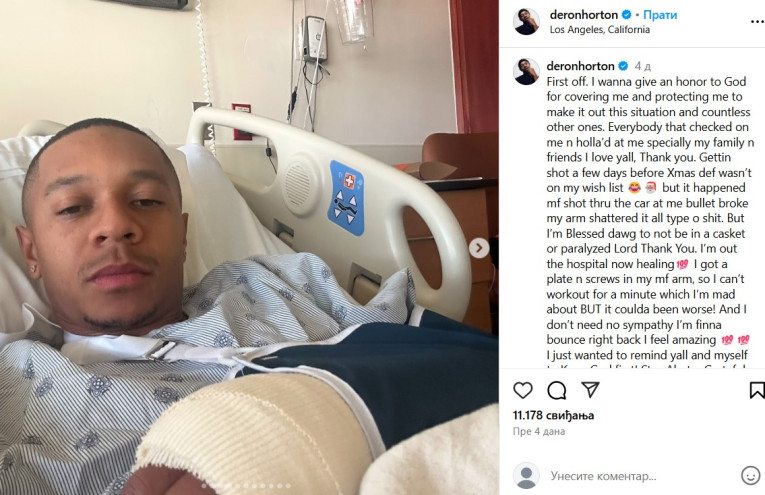Click verified badge next to header username
Viewport: 765px width, 495px height.
tap(626, 15)
